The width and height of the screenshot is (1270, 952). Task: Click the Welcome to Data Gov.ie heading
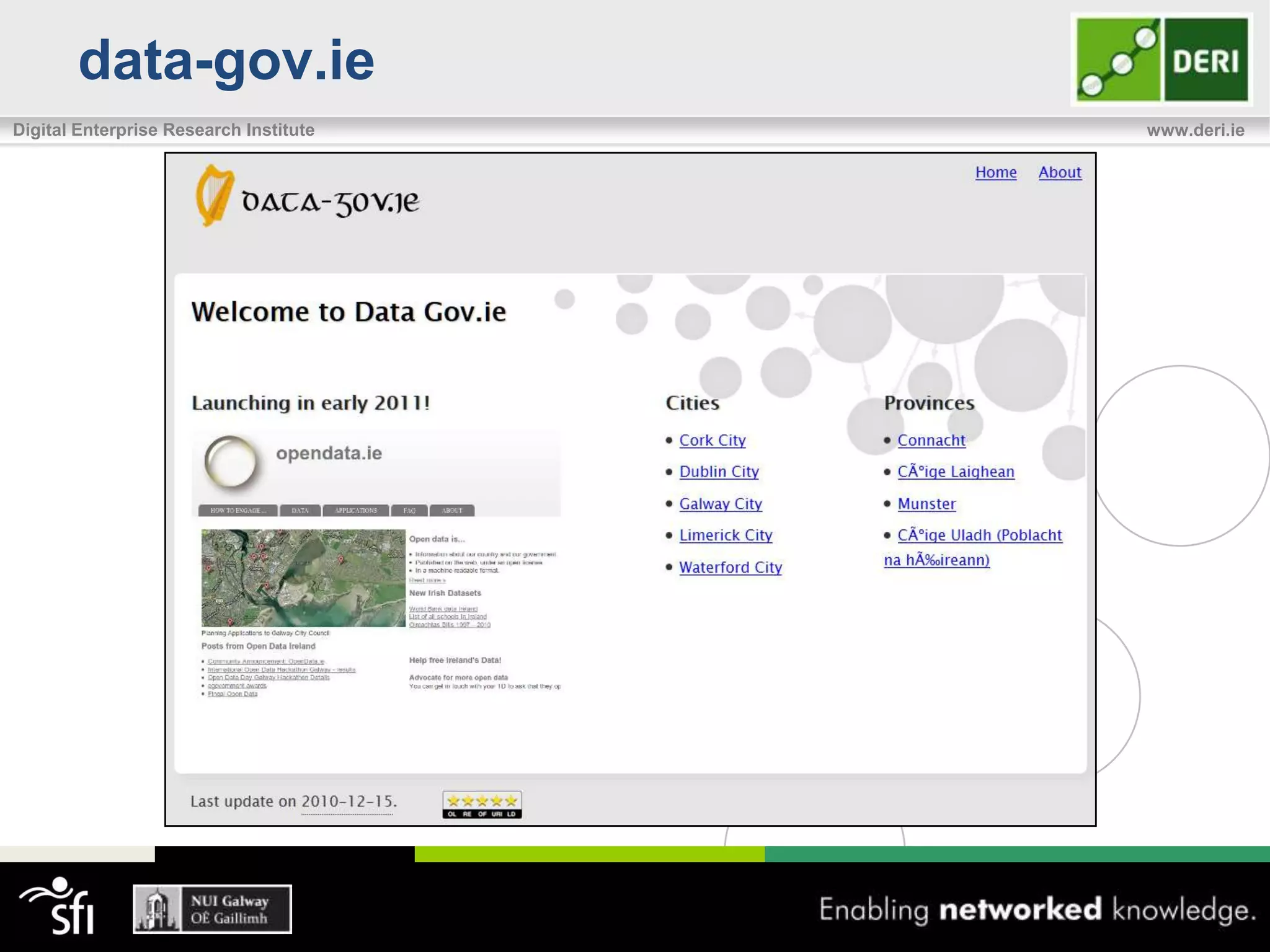349,312
